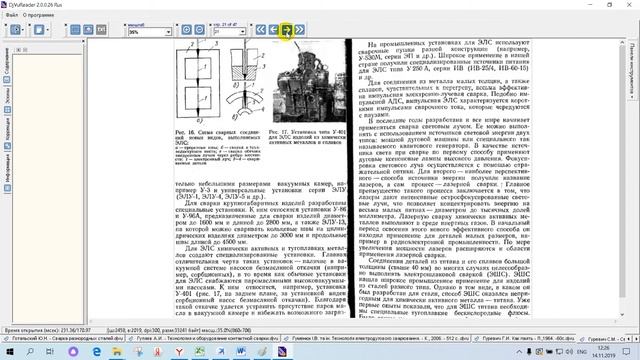Click the taskbar clock showing 12:26
Image resolution: width=640 pixels, height=360 pixels.
coord(604,351)
